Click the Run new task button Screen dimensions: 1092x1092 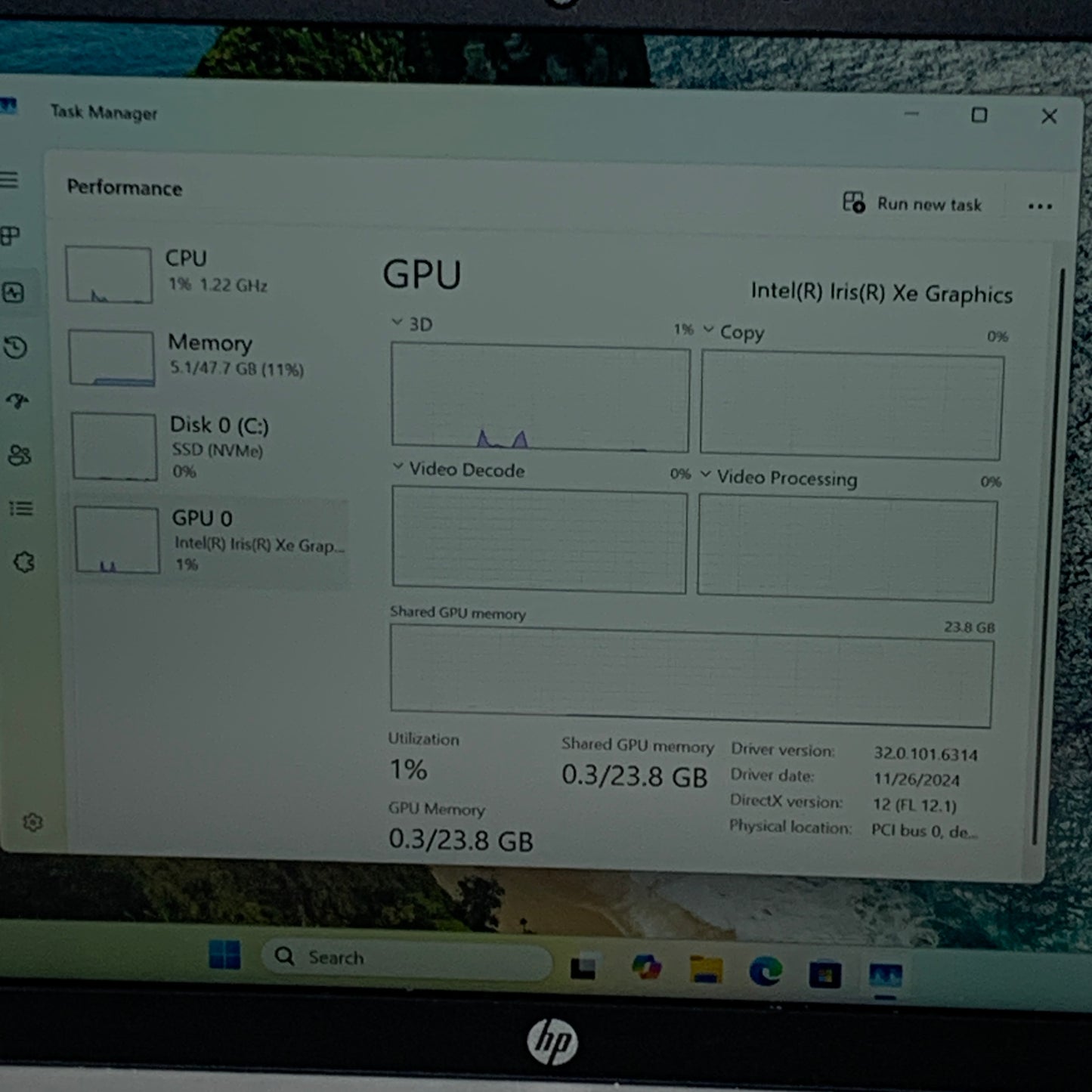tap(912, 203)
